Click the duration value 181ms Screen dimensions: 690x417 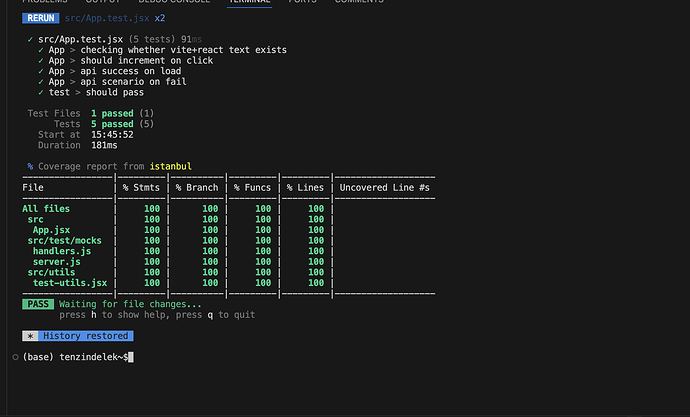104,145
